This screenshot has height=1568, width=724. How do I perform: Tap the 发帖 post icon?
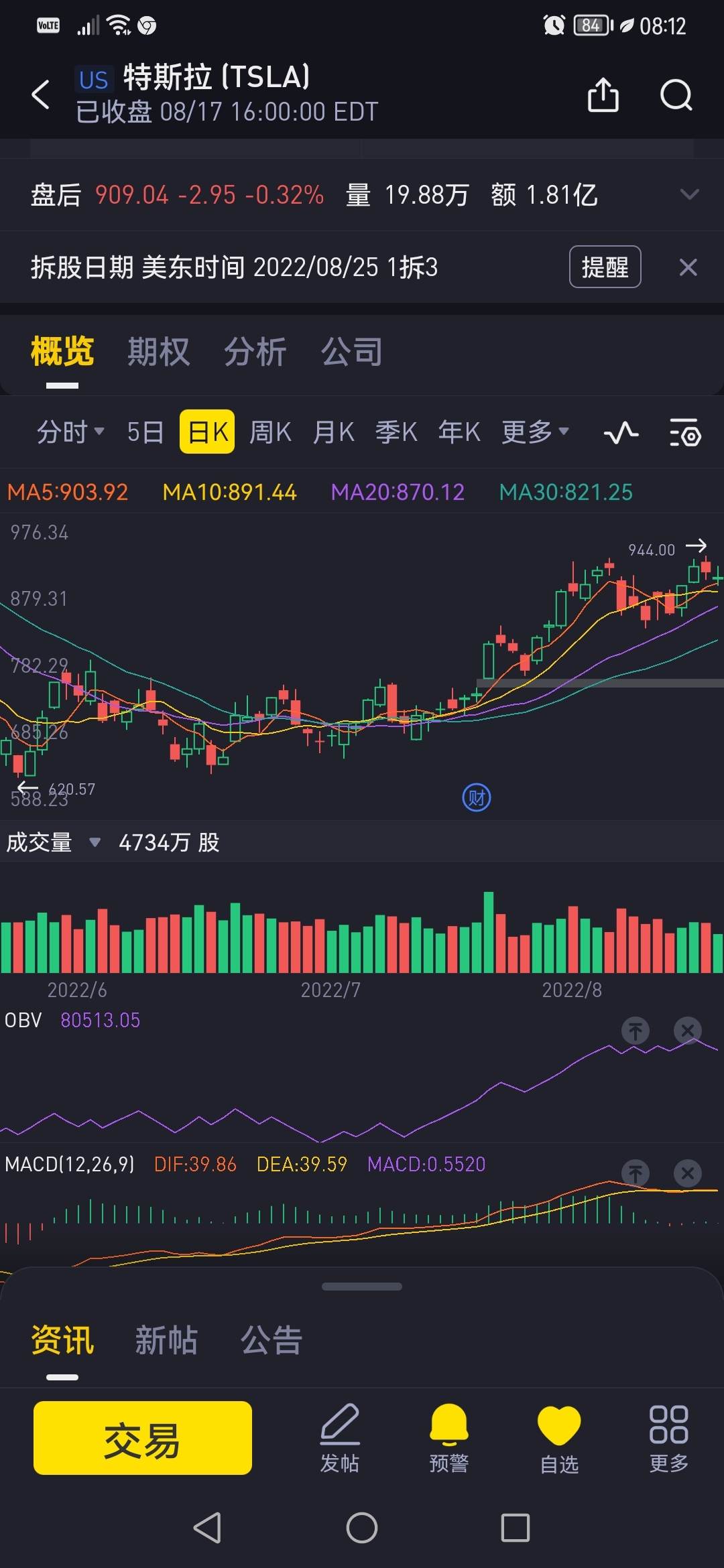pyautogui.click(x=340, y=1438)
